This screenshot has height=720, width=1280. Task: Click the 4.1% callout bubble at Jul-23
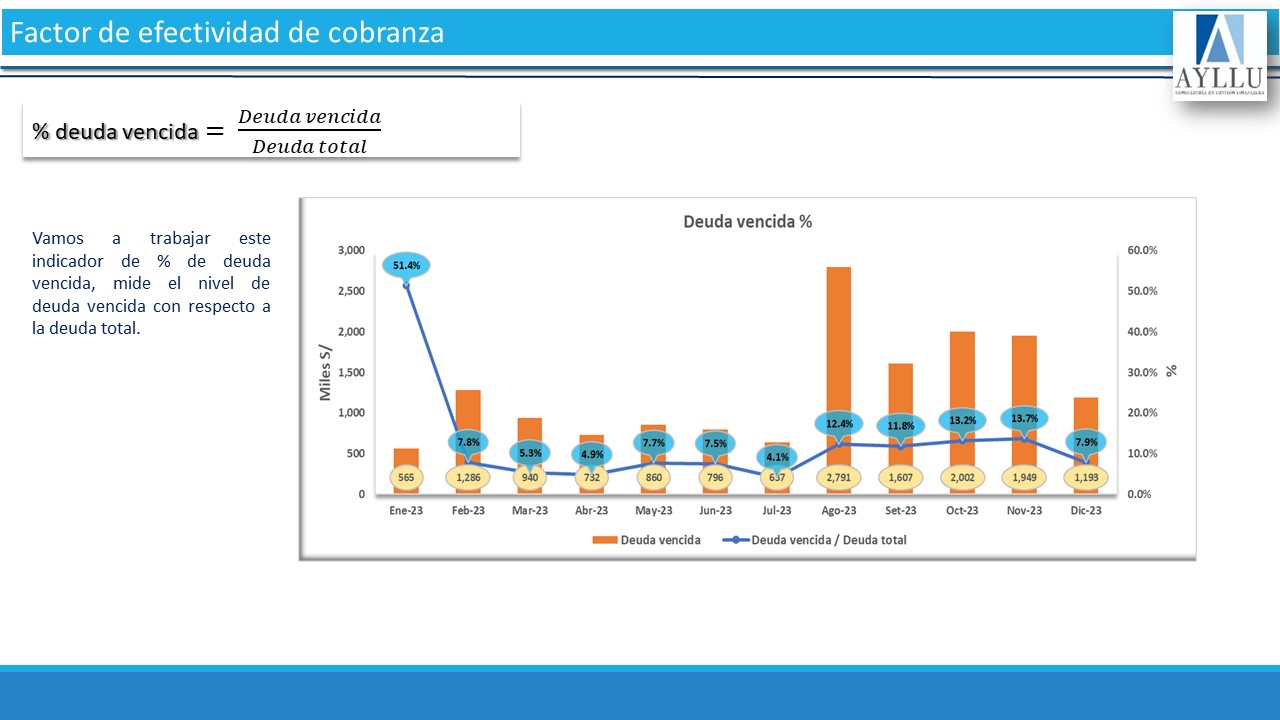[777, 457]
